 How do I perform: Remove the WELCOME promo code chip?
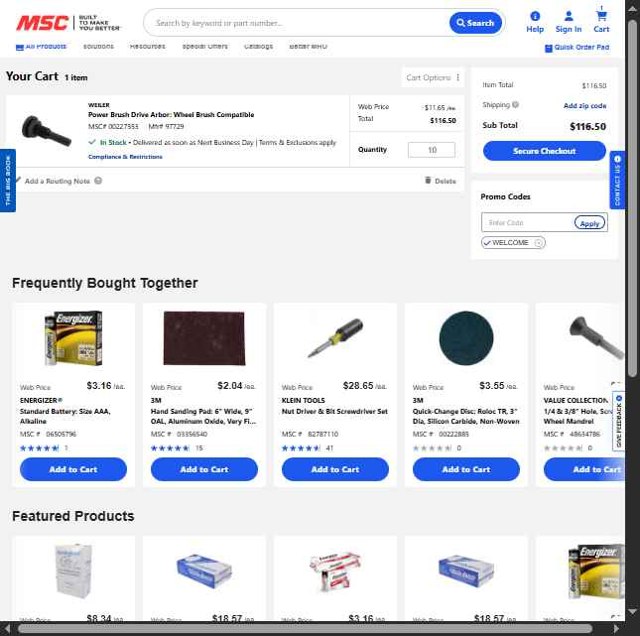(x=539, y=243)
